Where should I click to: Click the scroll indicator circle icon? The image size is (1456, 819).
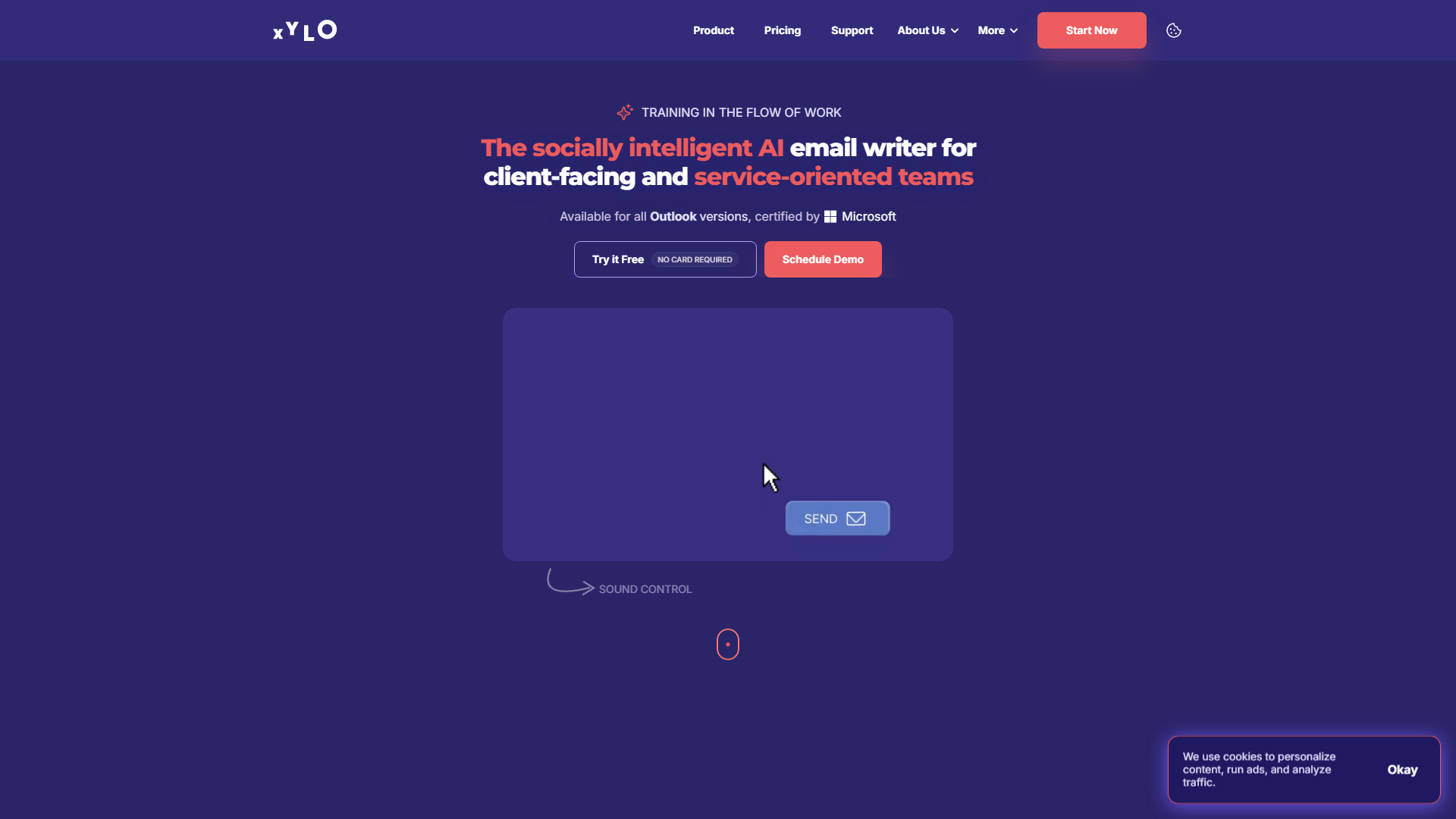point(728,644)
